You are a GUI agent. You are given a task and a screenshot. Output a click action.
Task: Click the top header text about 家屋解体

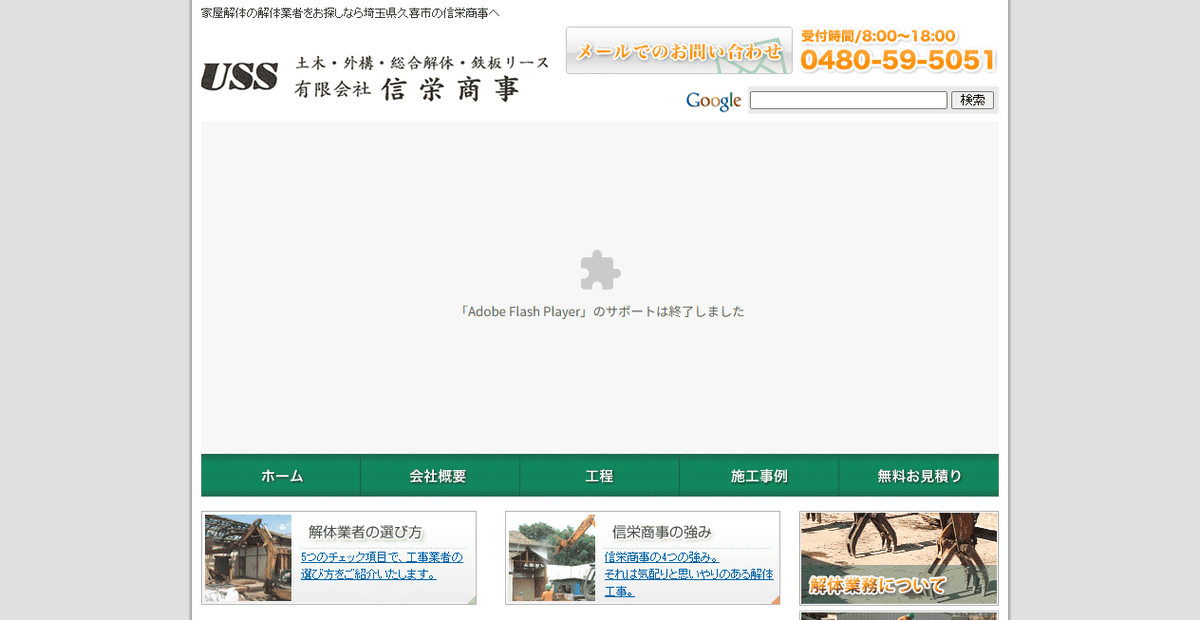pyautogui.click(x=350, y=12)
